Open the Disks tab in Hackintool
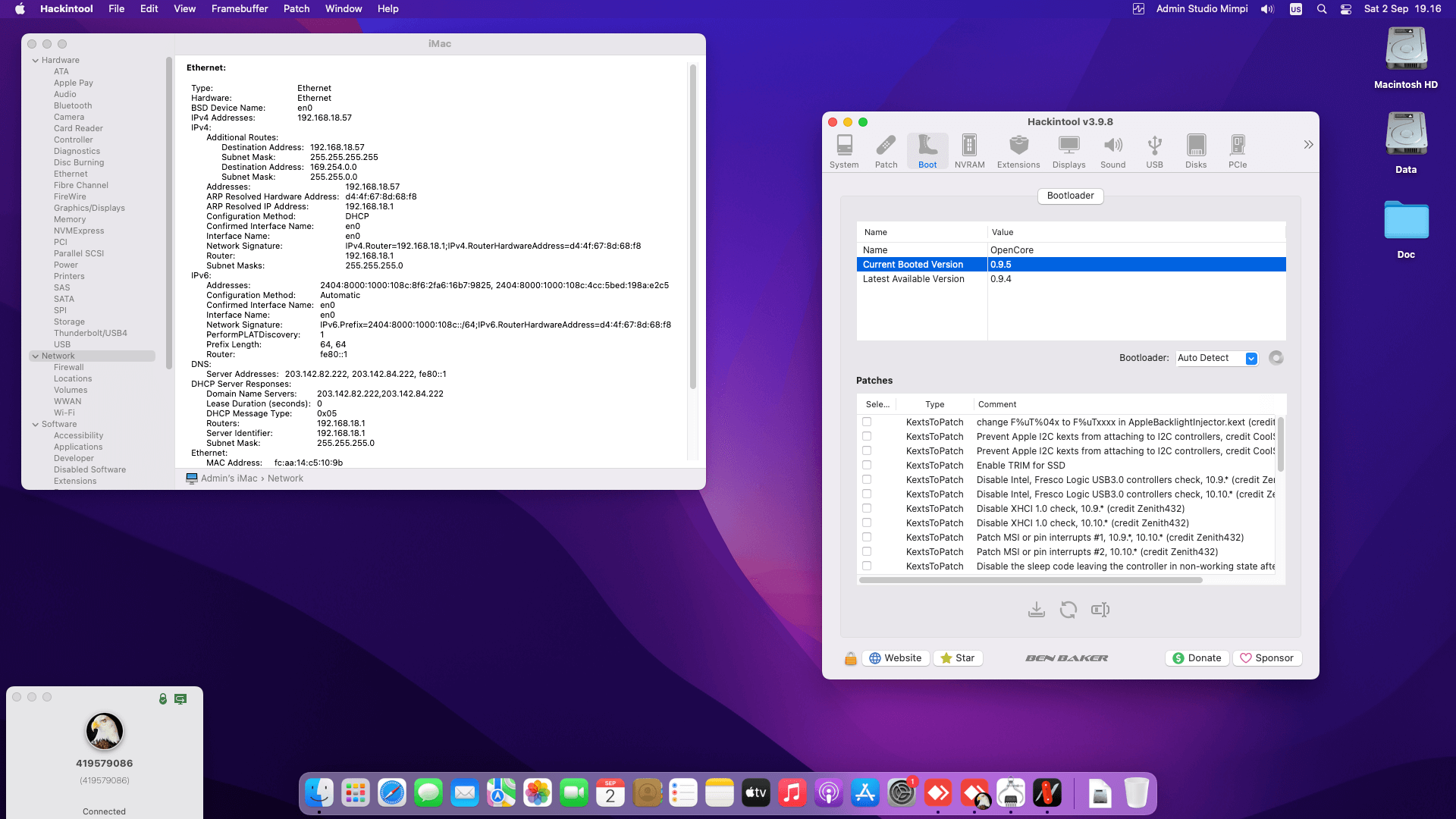Viewport: 1456px width, 819px height. [1196, 151]
